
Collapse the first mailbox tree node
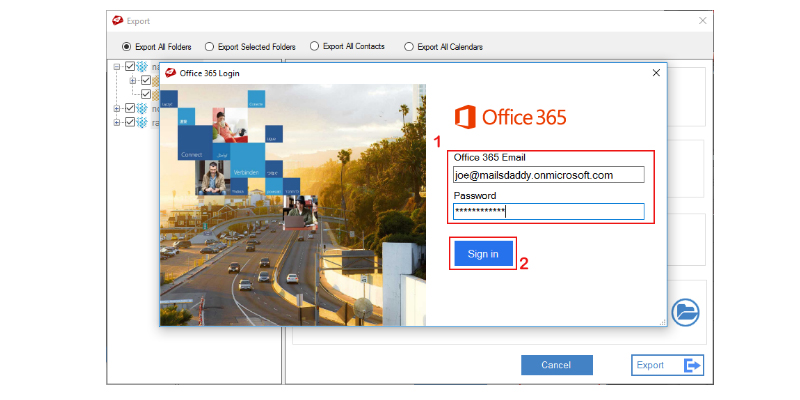coord(117,67)
